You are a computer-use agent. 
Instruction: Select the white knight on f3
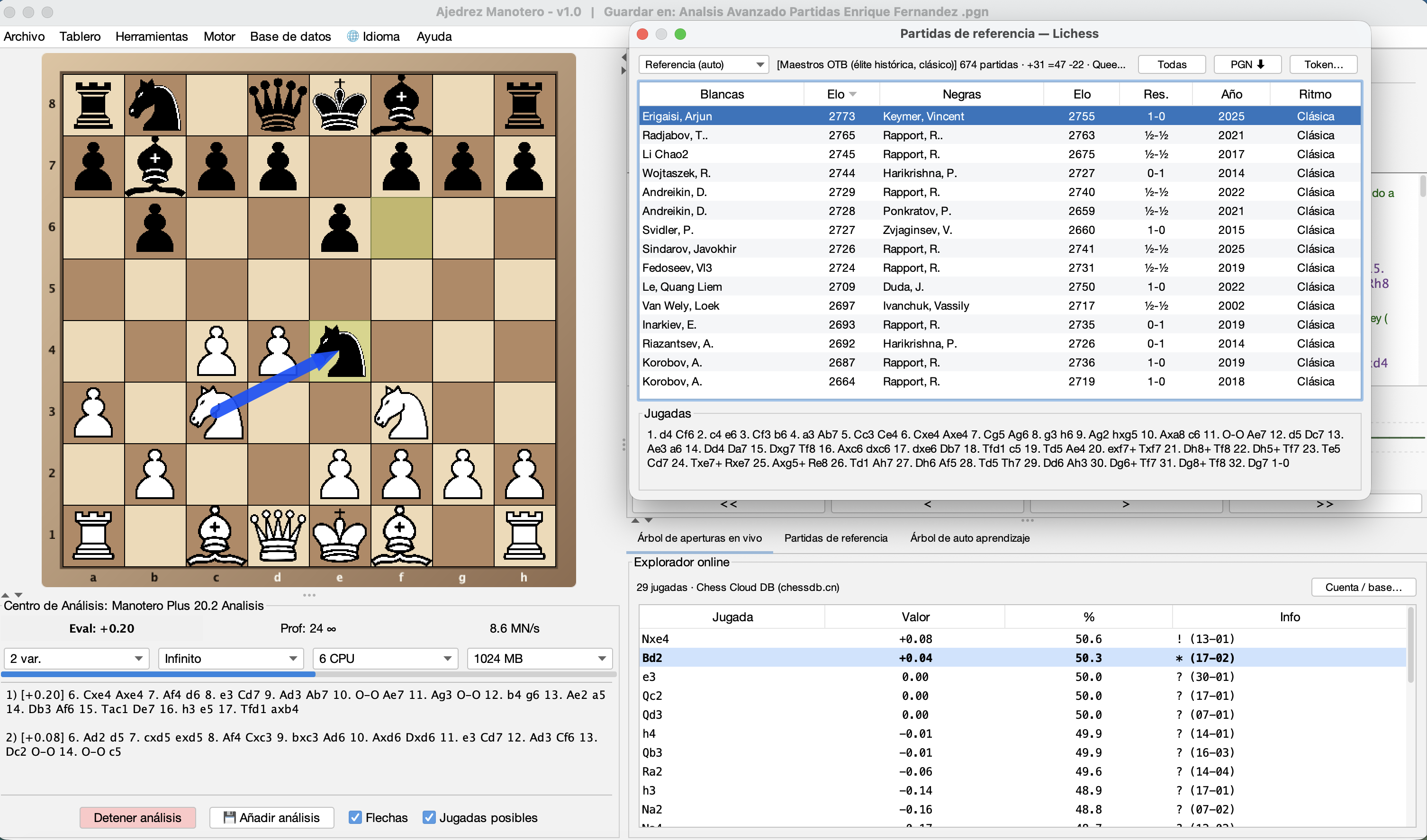click(401, 412)
